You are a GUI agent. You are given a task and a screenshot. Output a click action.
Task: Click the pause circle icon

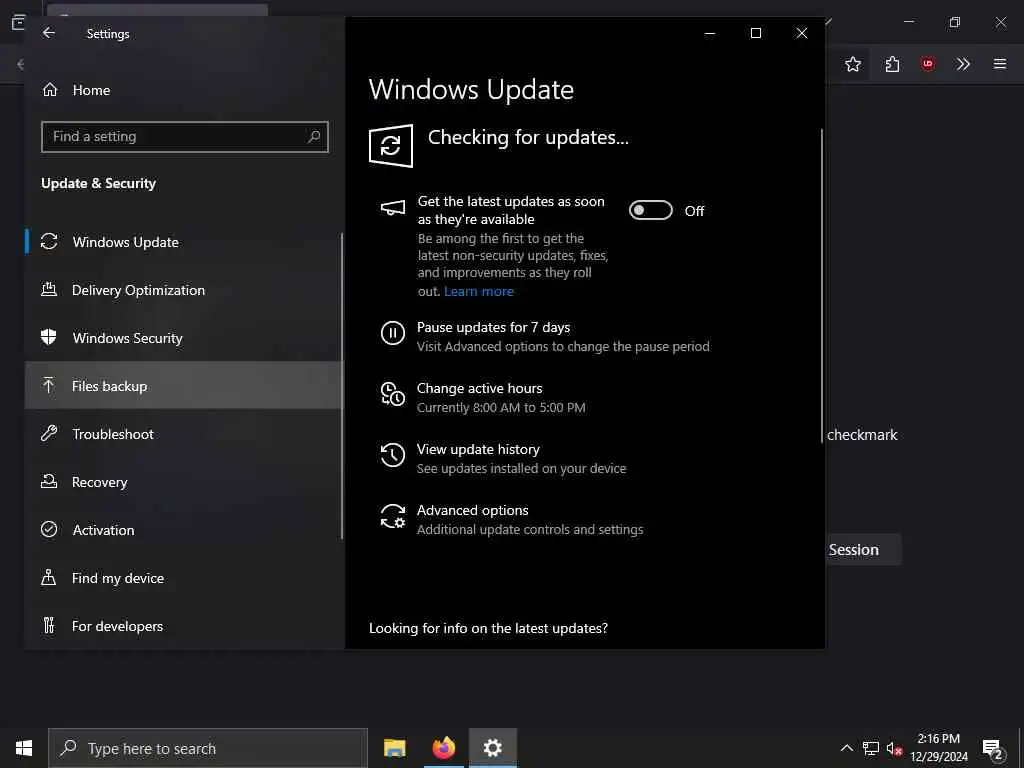(392, 333)
